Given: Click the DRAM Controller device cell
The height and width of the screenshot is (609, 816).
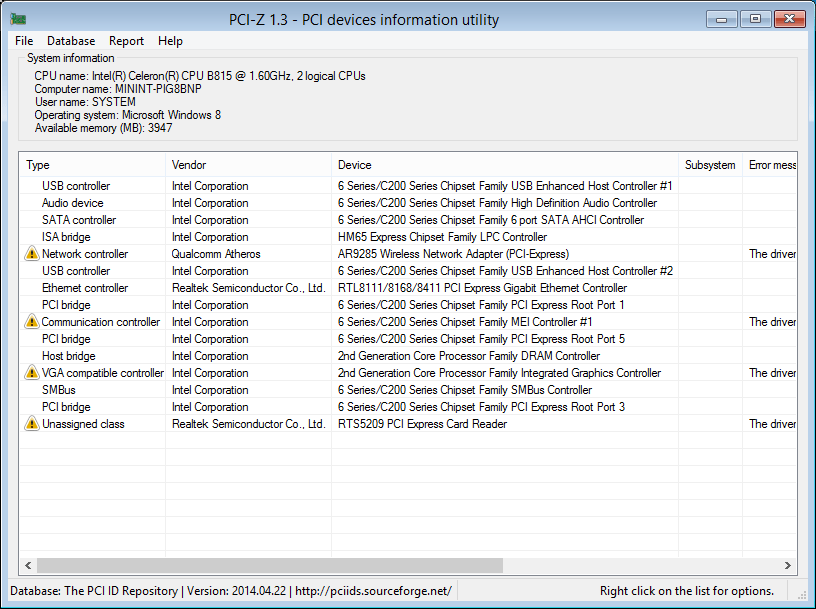Looking at the screenshot, I should (469, 356).
